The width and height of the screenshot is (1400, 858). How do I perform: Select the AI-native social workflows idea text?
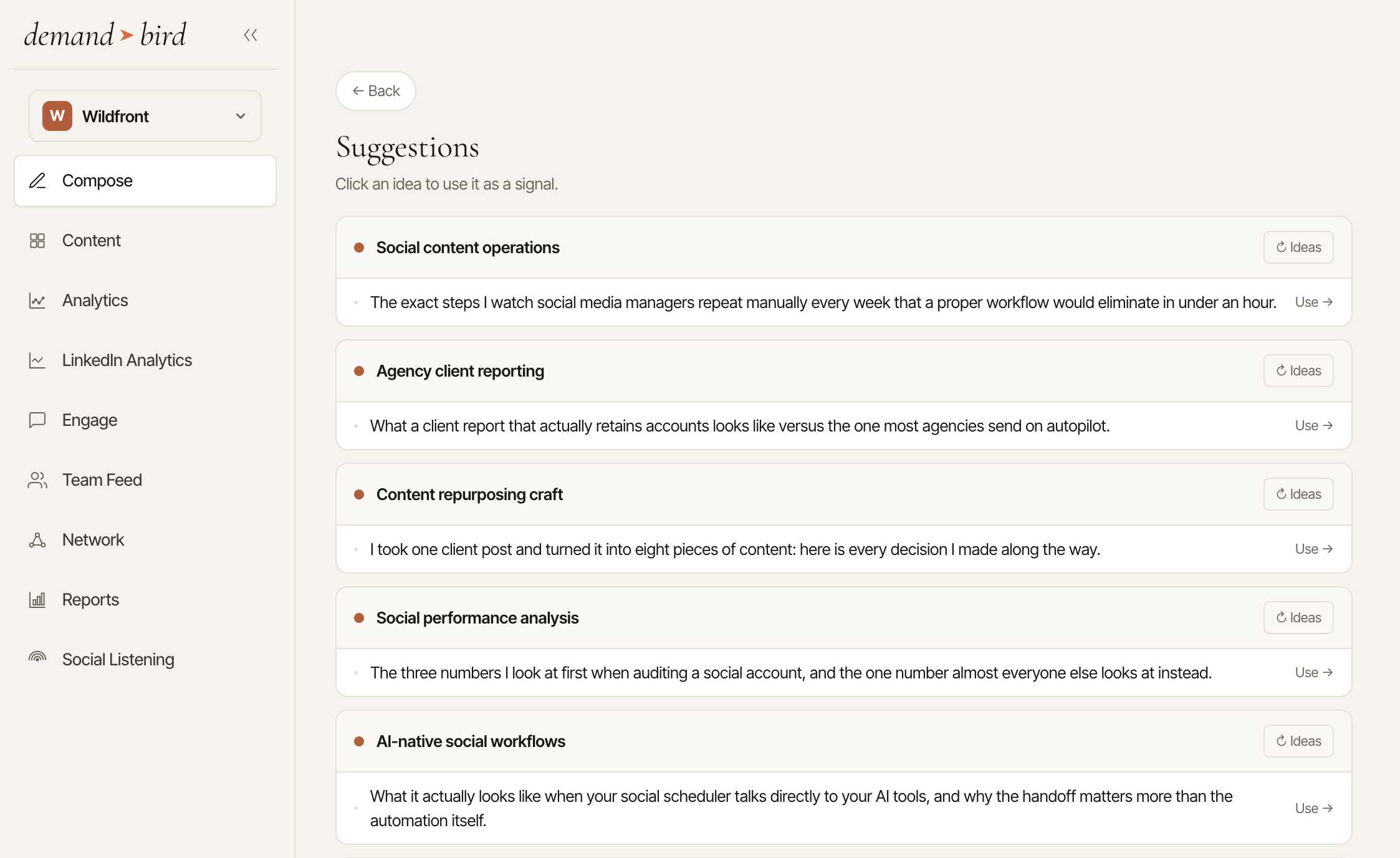(x=802, y=808)
